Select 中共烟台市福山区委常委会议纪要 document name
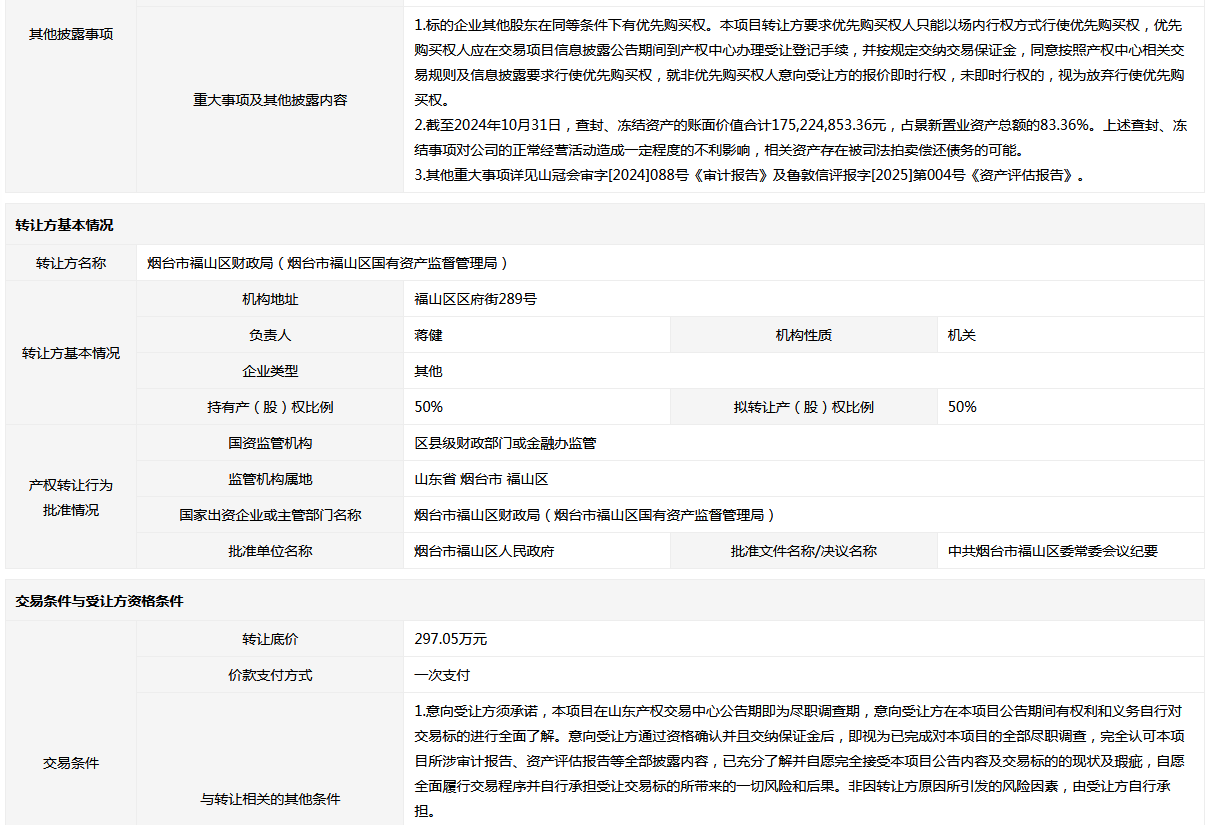 [1052, 551]
